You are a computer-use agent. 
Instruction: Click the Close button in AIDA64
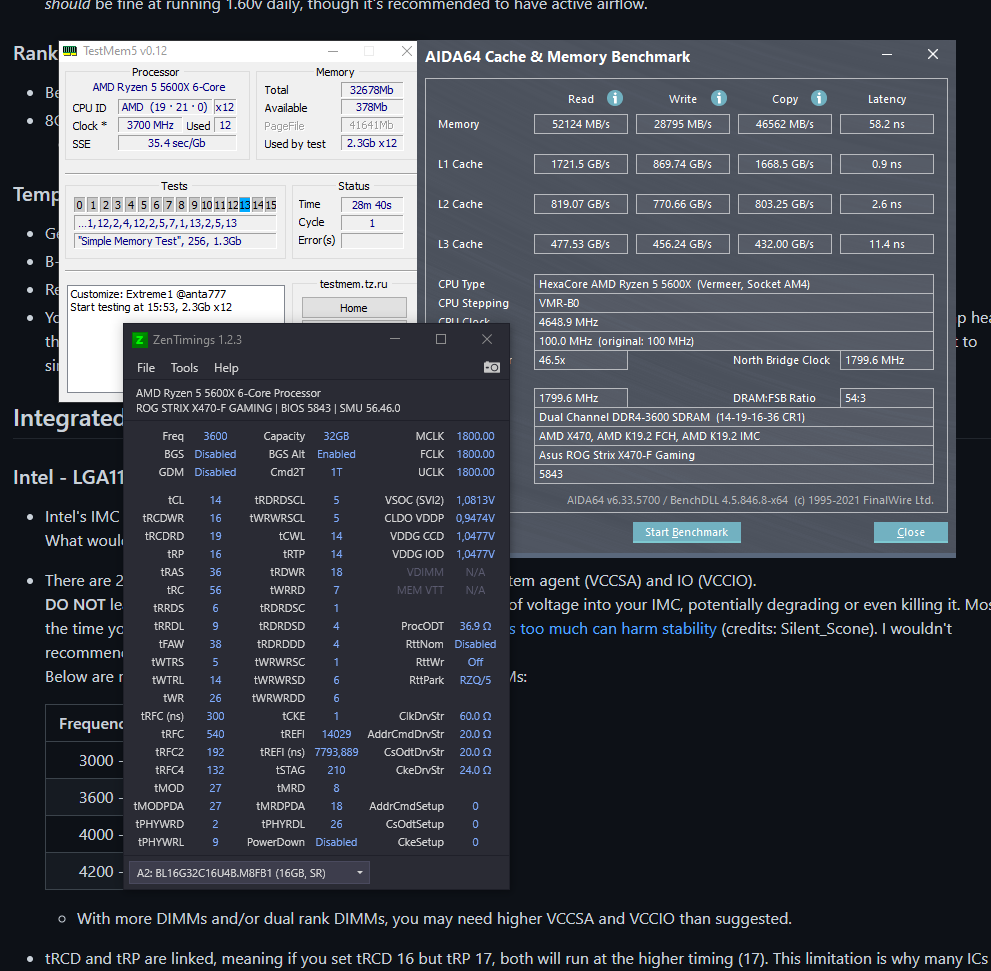(x=911, y=532)
